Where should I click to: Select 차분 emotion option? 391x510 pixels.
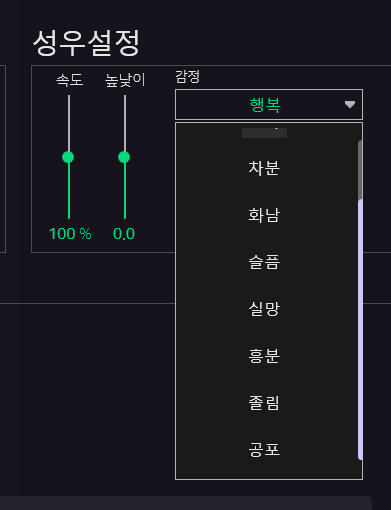point(264,168)
